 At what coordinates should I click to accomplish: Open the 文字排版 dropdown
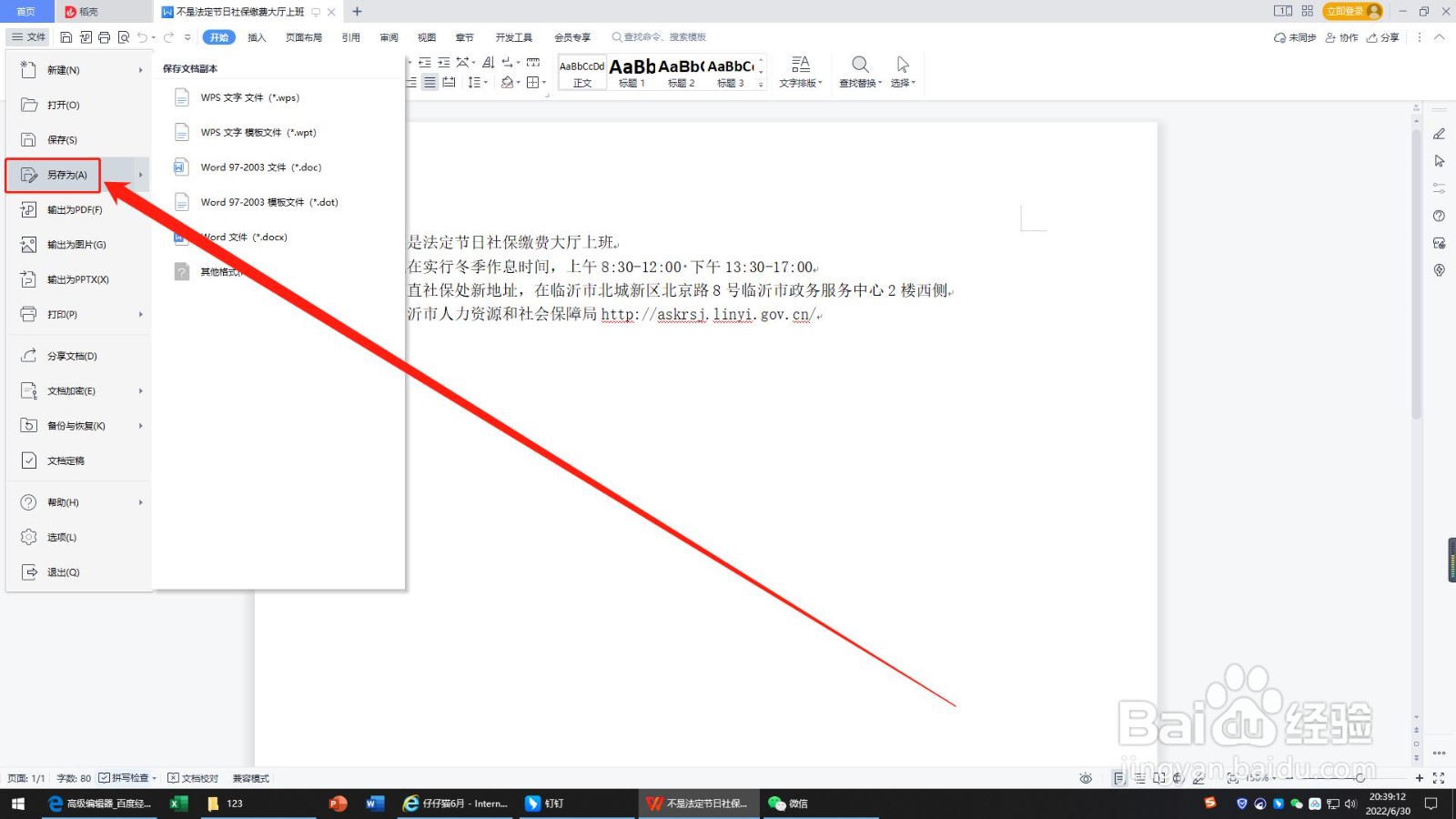801,72
